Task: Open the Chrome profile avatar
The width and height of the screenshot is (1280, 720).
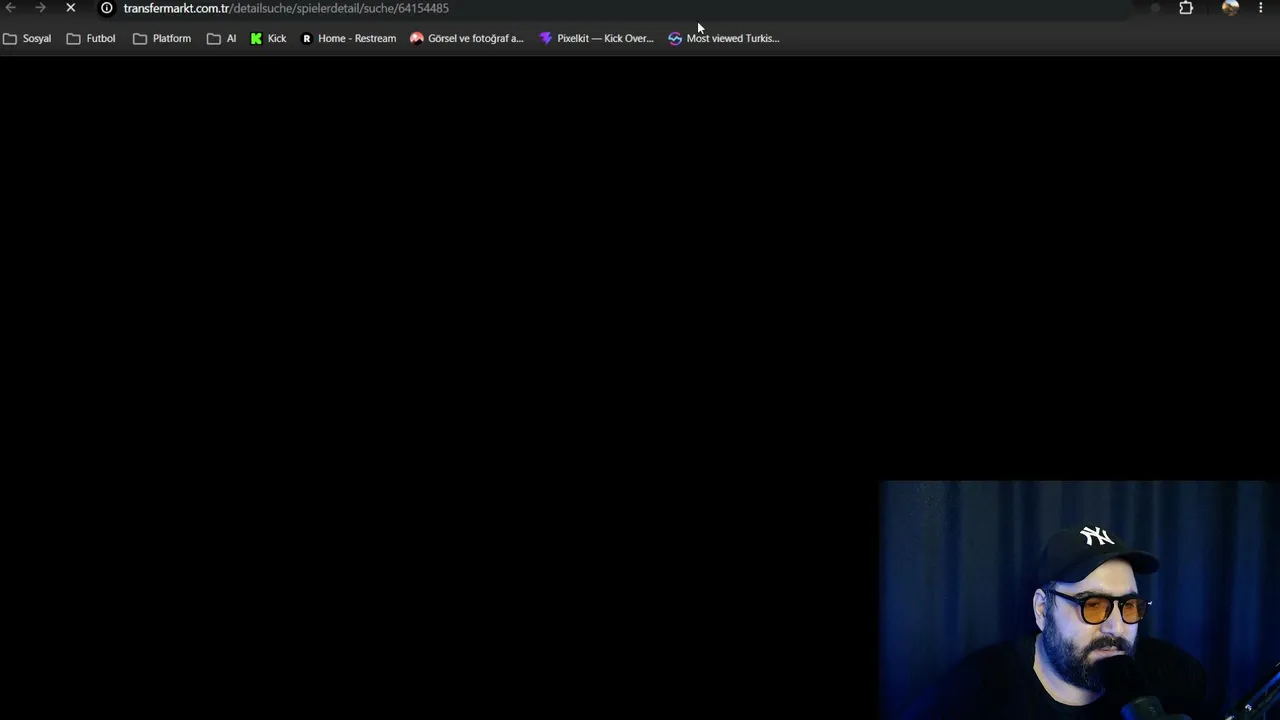Action: tap(1230, 8)
